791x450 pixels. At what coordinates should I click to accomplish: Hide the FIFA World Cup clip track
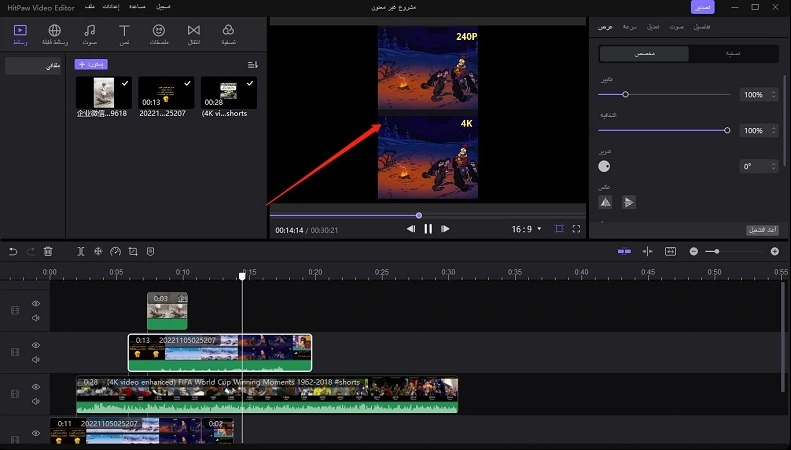click(x=36, y=387)
